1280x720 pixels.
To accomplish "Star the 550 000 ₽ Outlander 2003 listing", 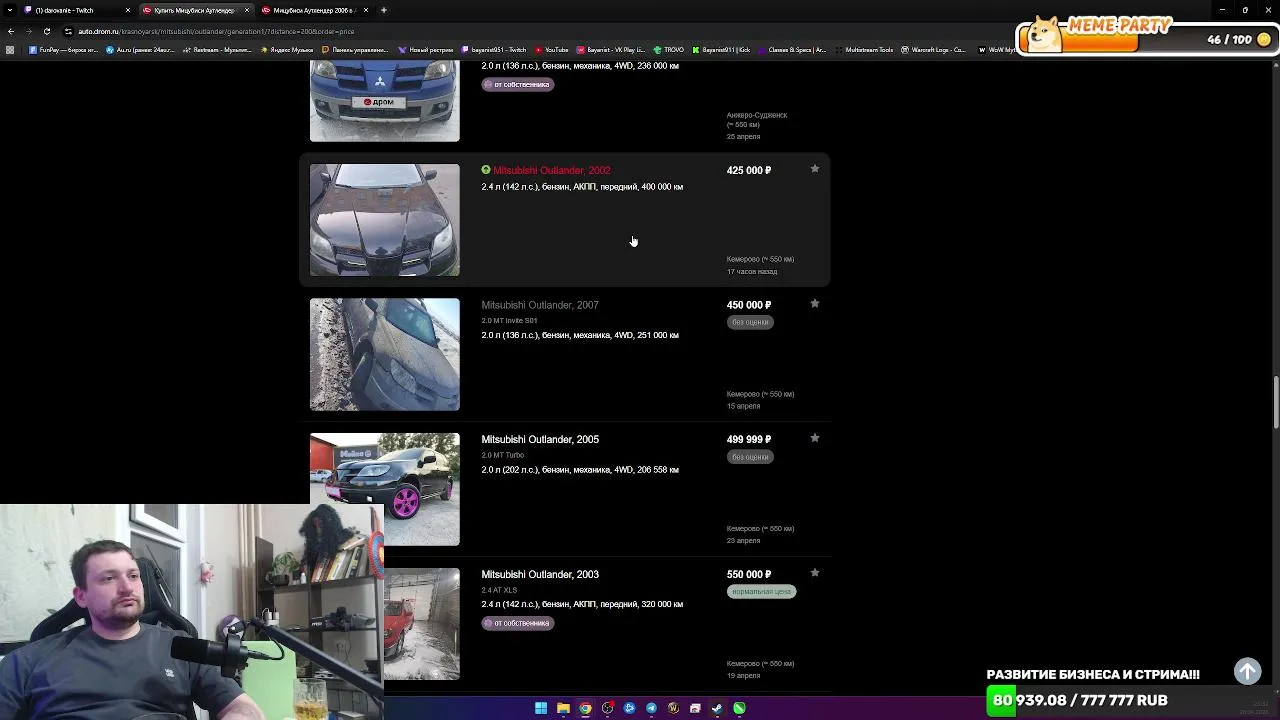I will tap(815, 573).
